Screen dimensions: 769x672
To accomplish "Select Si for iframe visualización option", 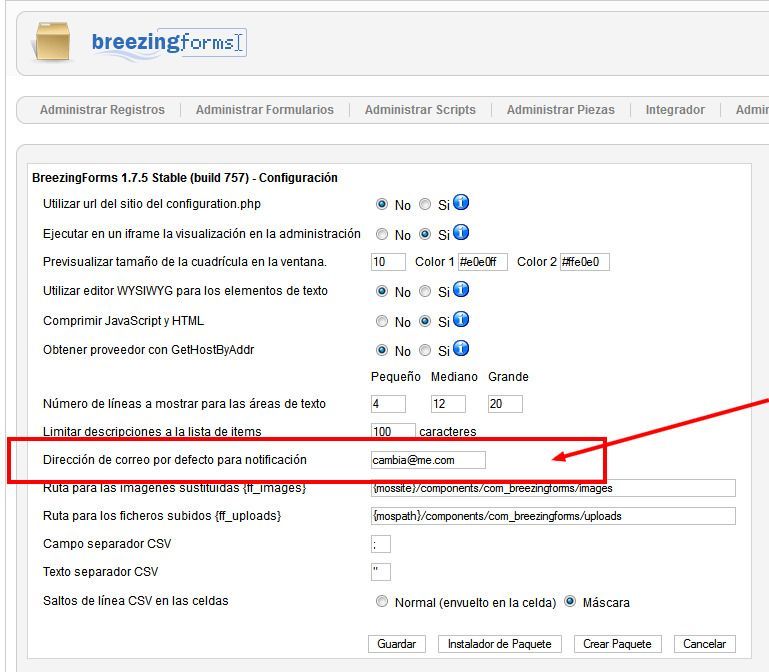I will [425, 234].
